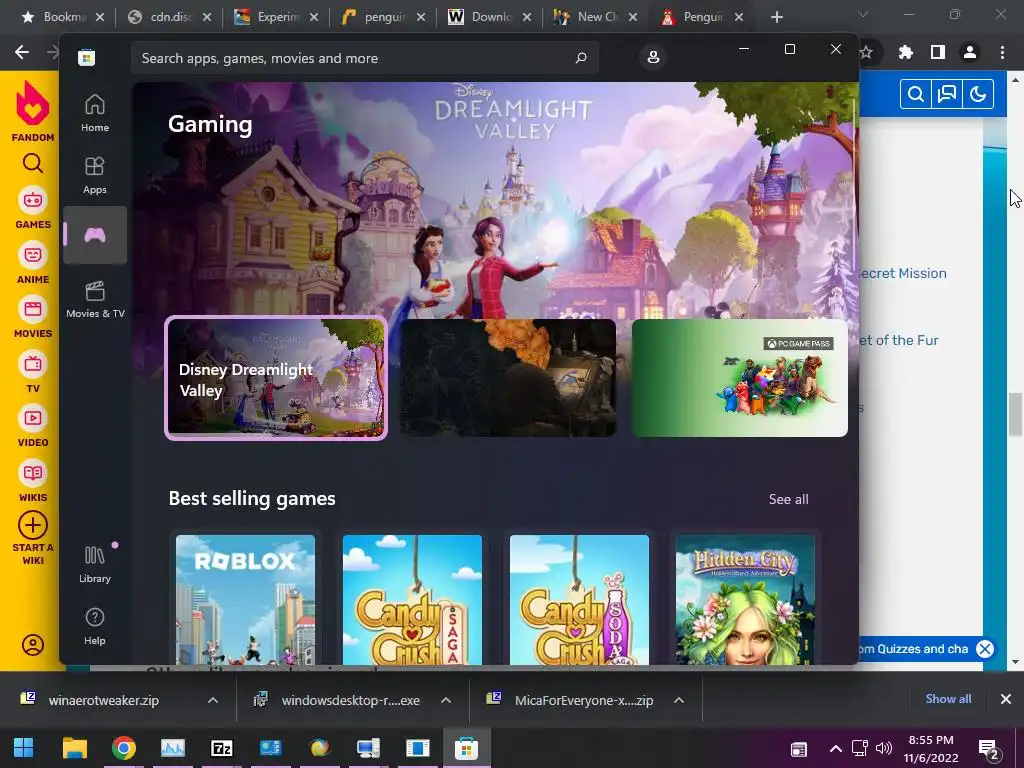Screen dimensions: 1024x768
Task: Open Windows Start menu
Action: pos(24,748)
